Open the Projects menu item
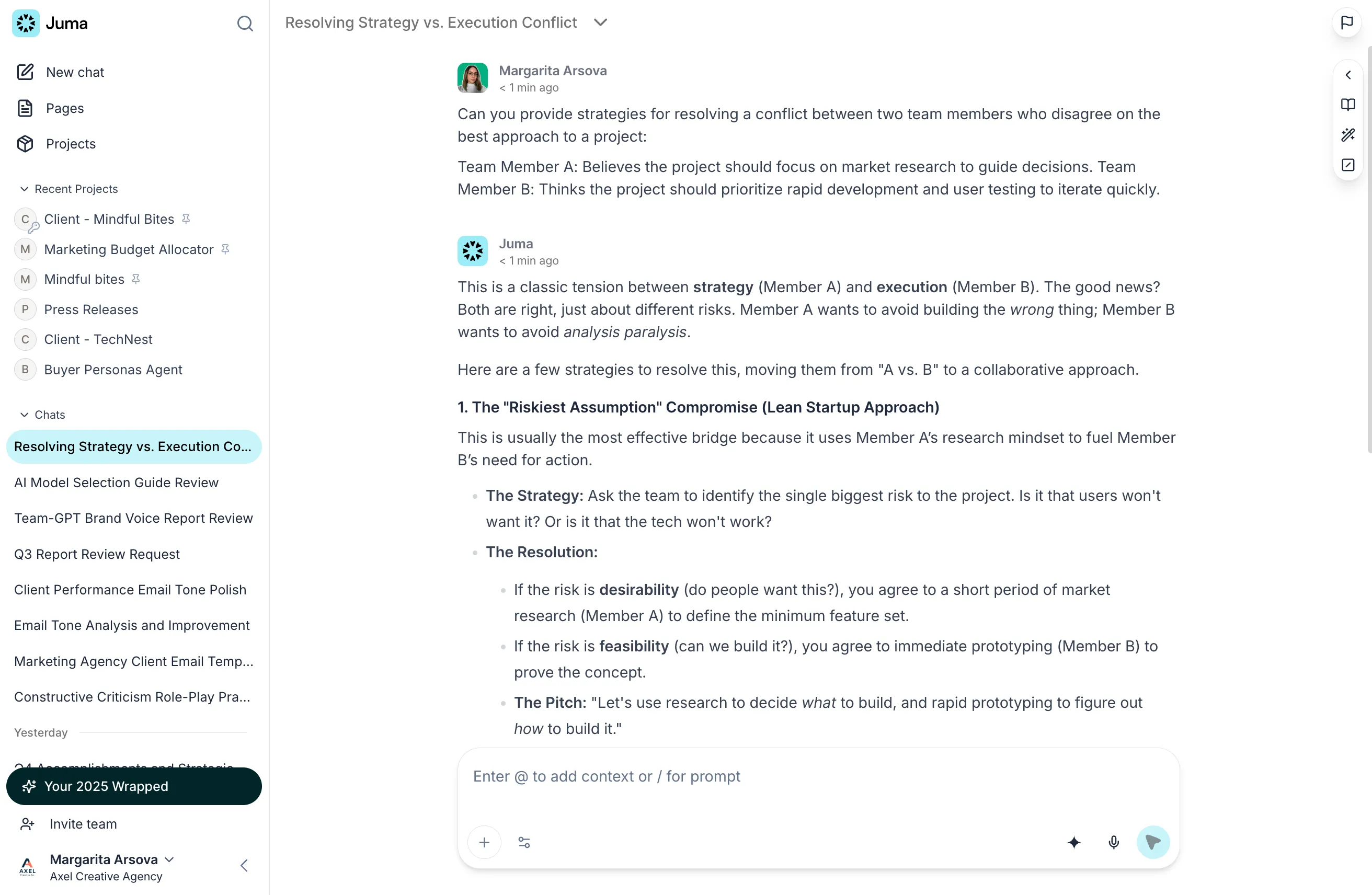 71,143
